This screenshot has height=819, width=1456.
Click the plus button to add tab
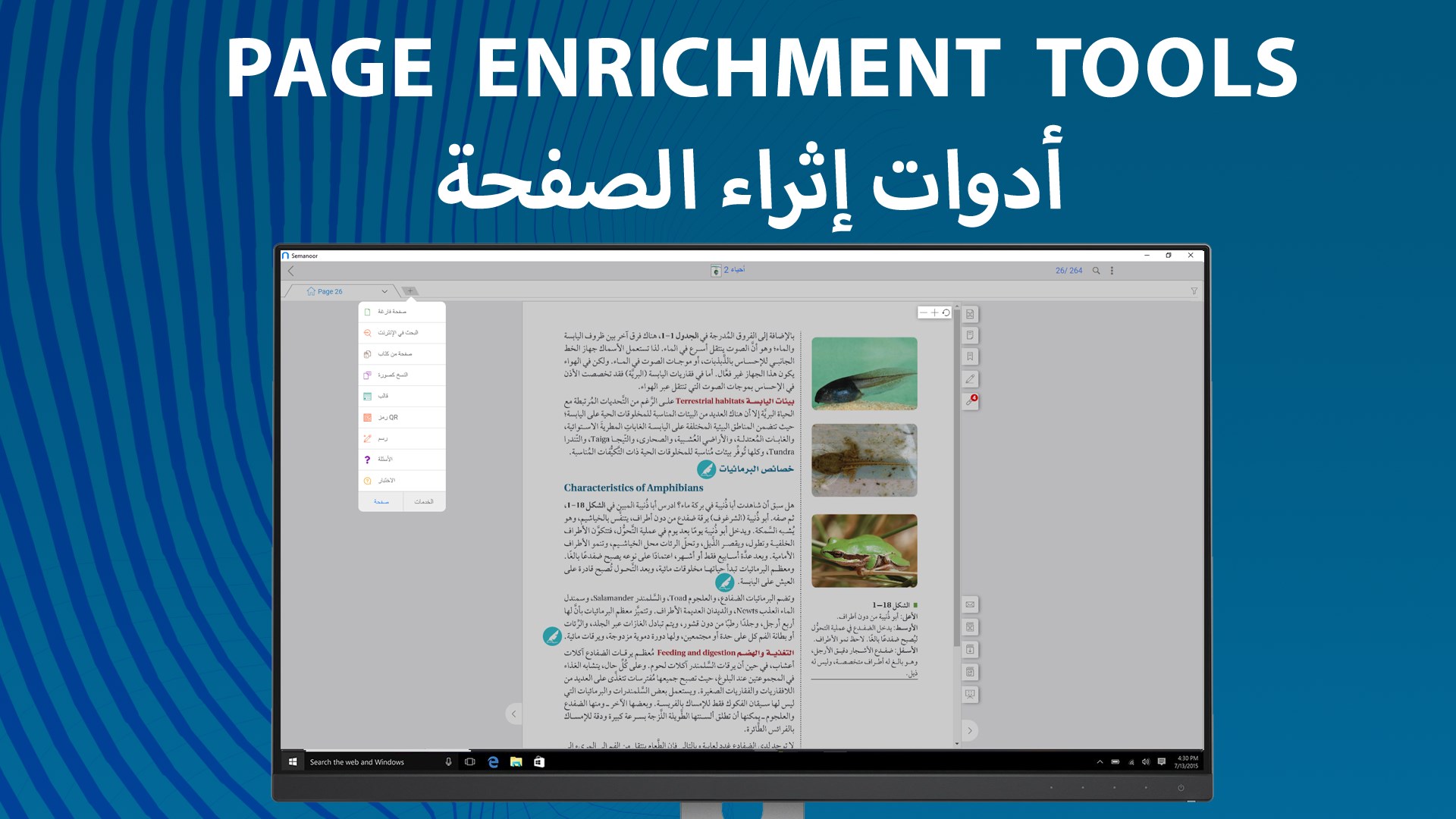(409, 291)
